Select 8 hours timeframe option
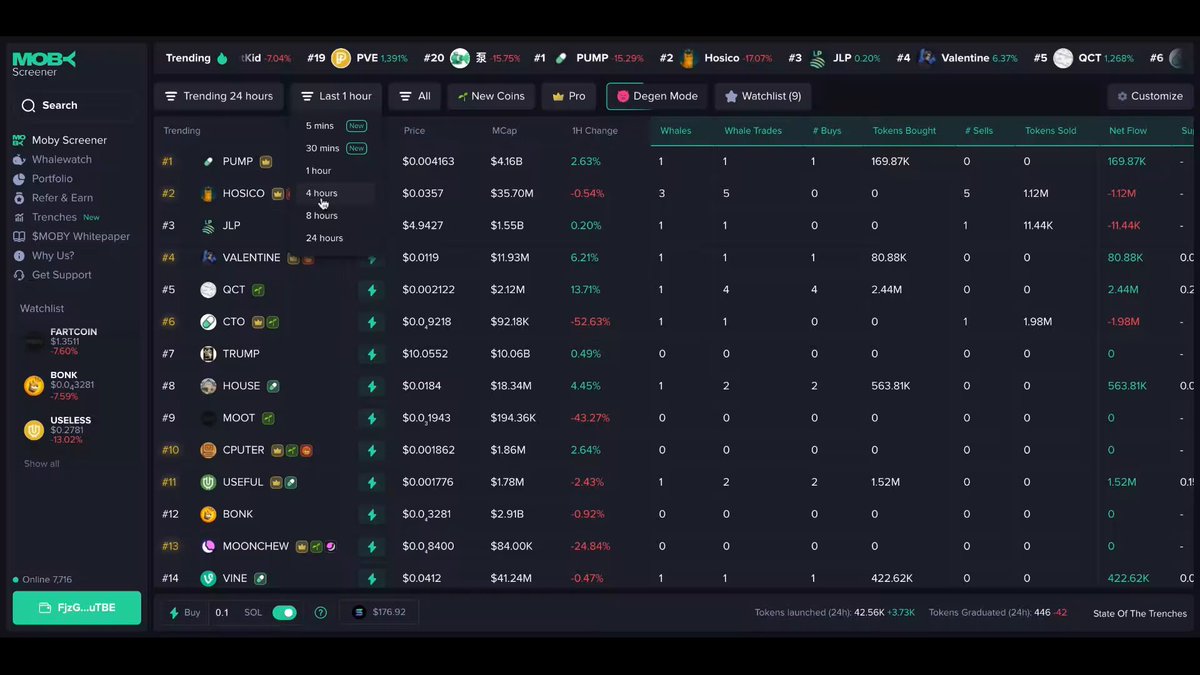 click(x=336, y=216)
